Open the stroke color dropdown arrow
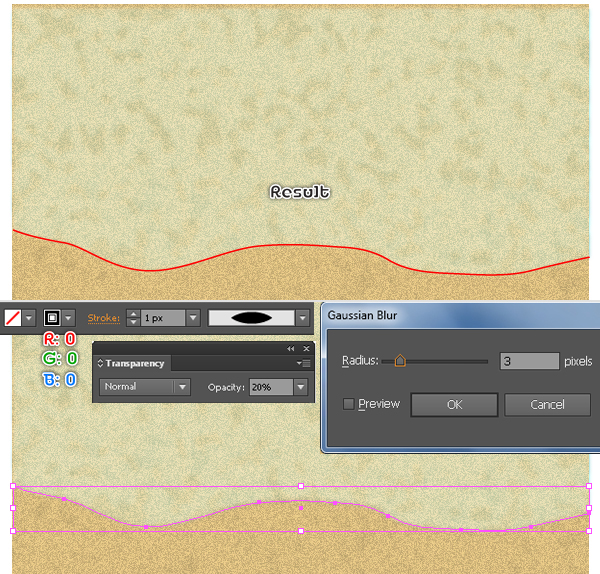600x574 pixels. pos(68,318)
